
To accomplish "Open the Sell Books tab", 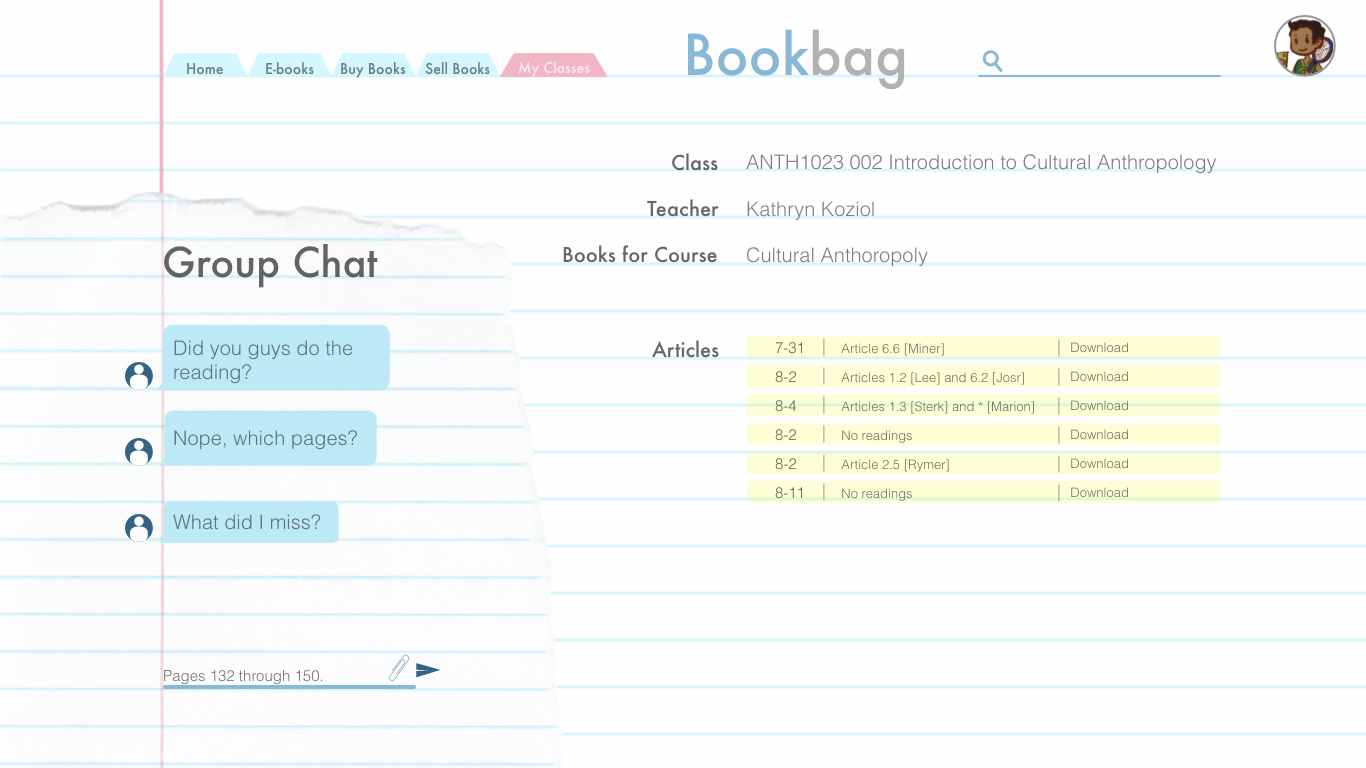I will (x=456, y=68).
